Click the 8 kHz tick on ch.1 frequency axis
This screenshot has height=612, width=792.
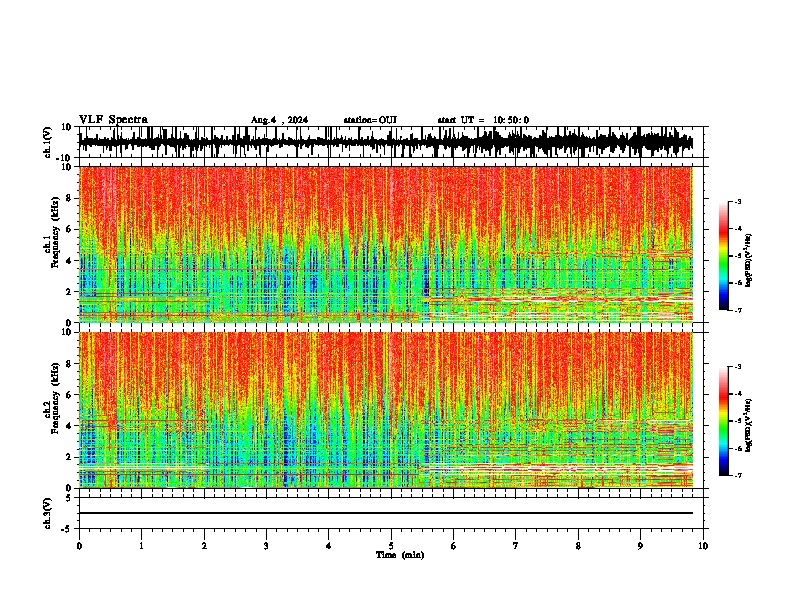click(69, 198)
